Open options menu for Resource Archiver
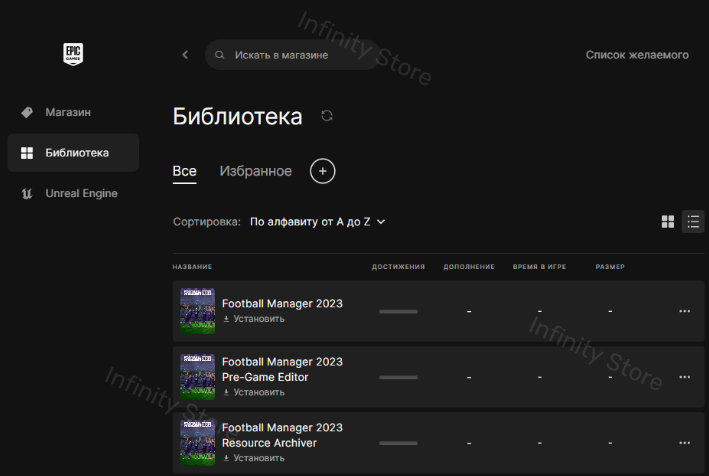This screenshot has height=476, width=709. pos(684,443)
